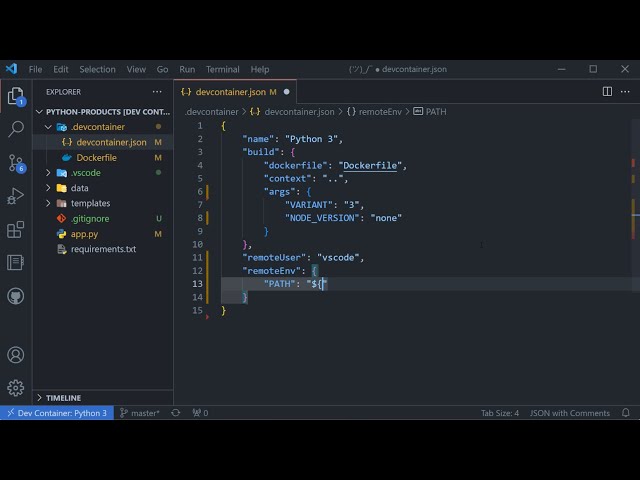Screen dimensions: 640x480
Task: Open the Go menu
Action: [x=162, y=69]
